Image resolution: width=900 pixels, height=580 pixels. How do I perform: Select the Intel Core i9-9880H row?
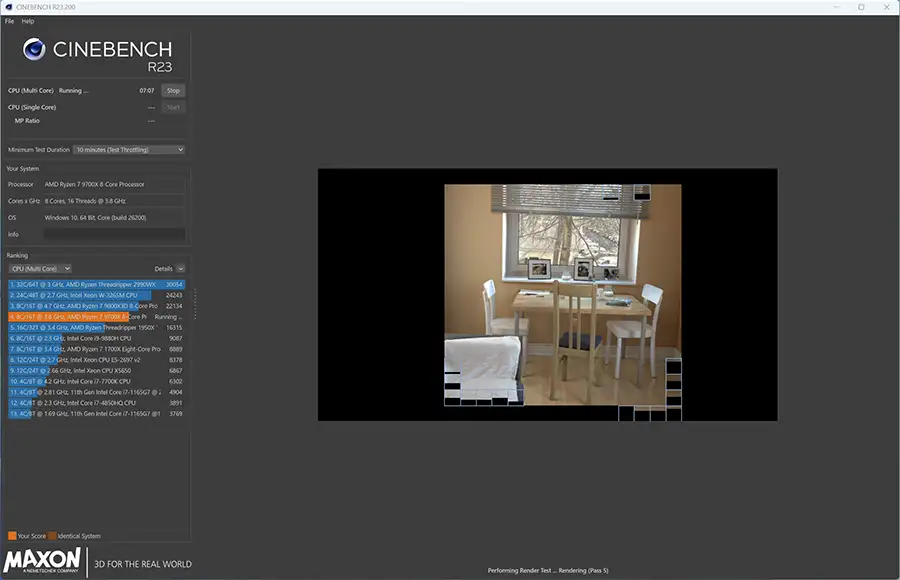click(96, 338)
